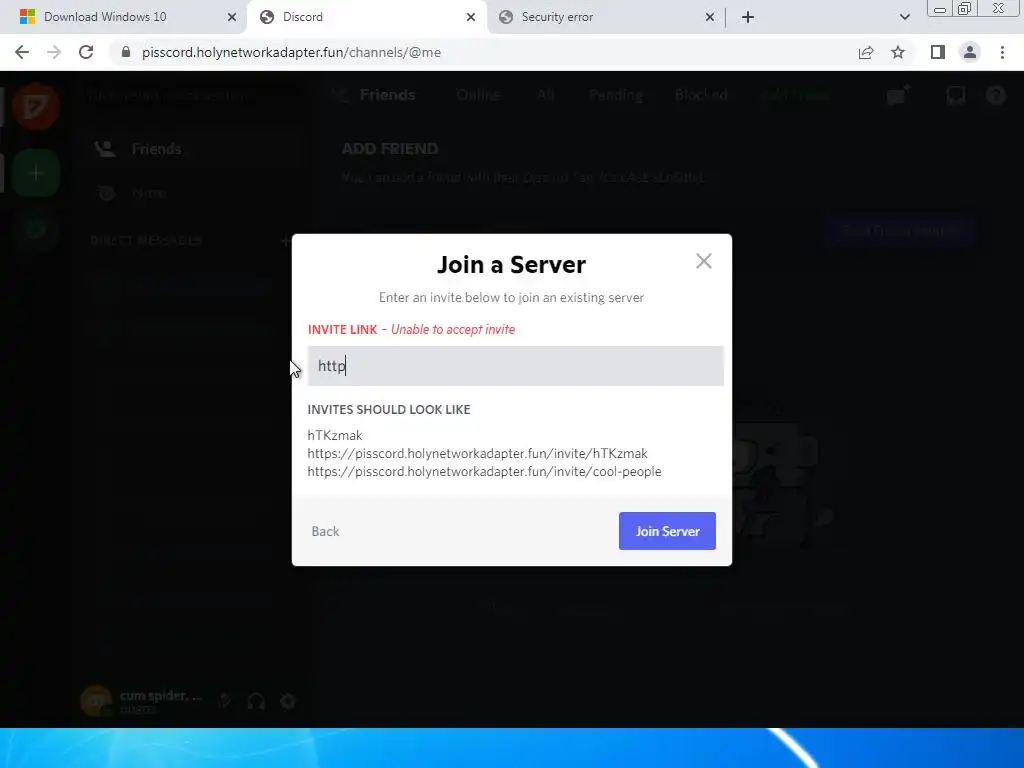Toggle microphone mute in user panel

(224, 701)
